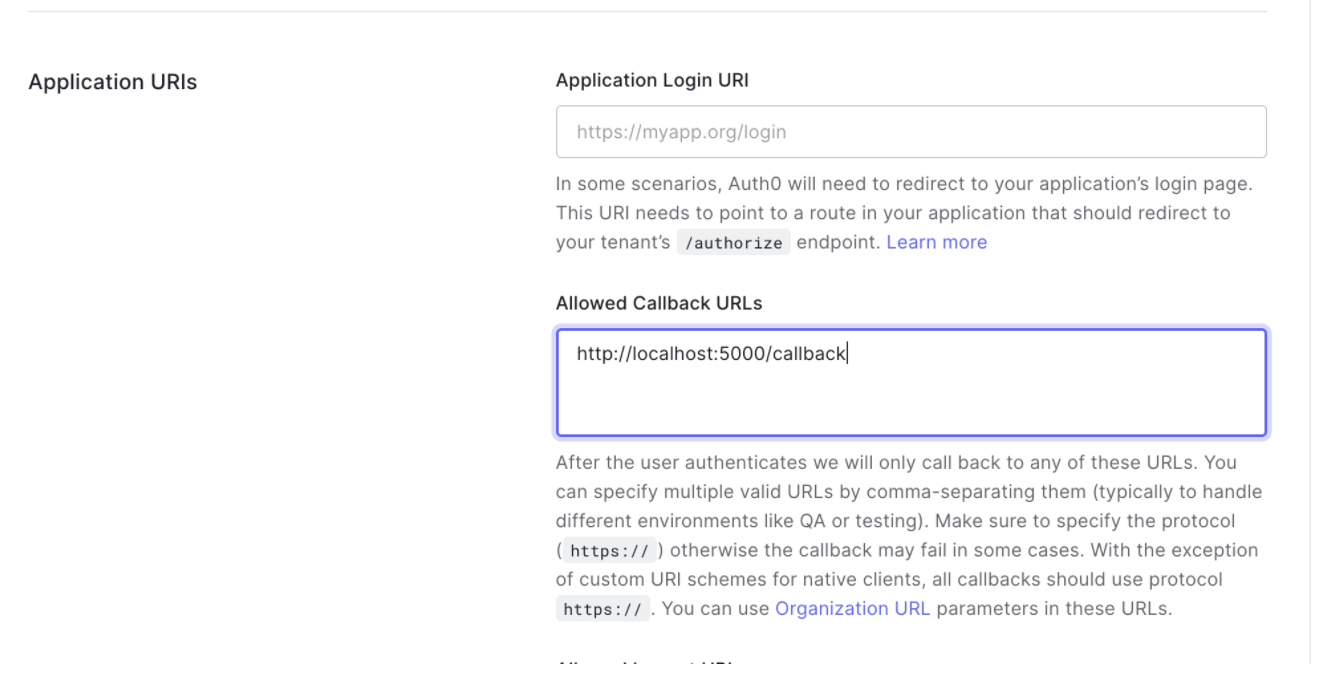Image resolution: width=1332 pixels, height=684 pixels.
Task: Click the Application Login URI input field
Action: click(911, 132)
